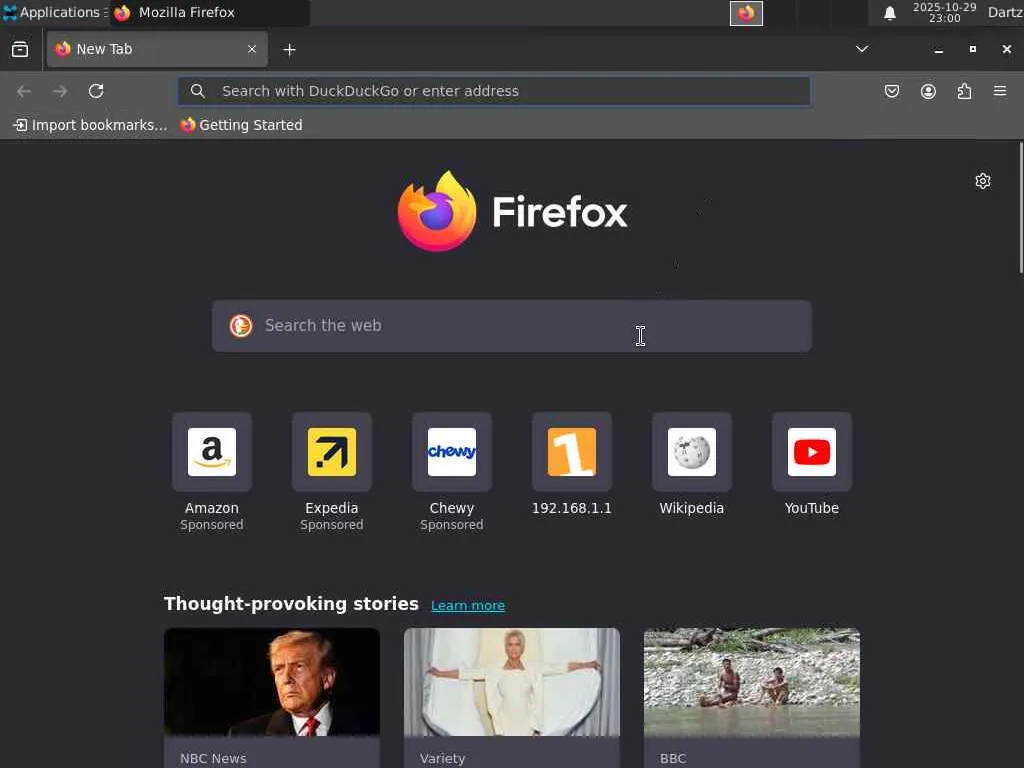Screen dimensions: 1024x768
Task: Open the NBC News story thumbnail
Action: tap(272, 682)
